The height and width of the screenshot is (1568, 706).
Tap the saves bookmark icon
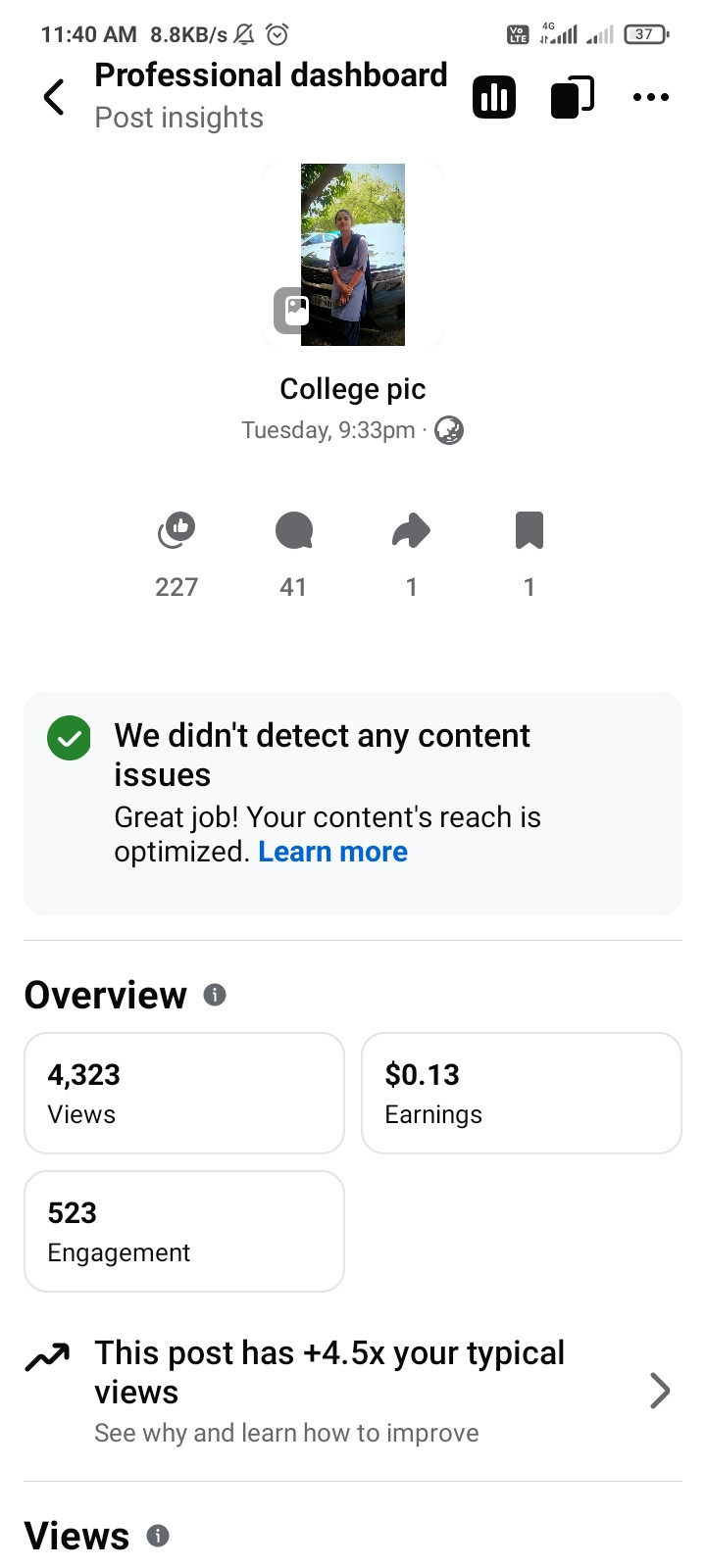pyautogui.click(x=529, y=530)
